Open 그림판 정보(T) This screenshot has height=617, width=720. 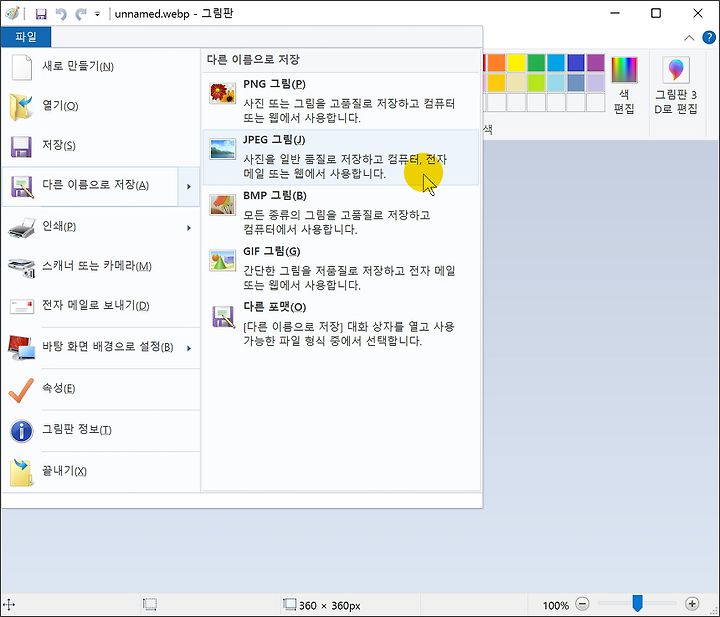pos(101,431)
